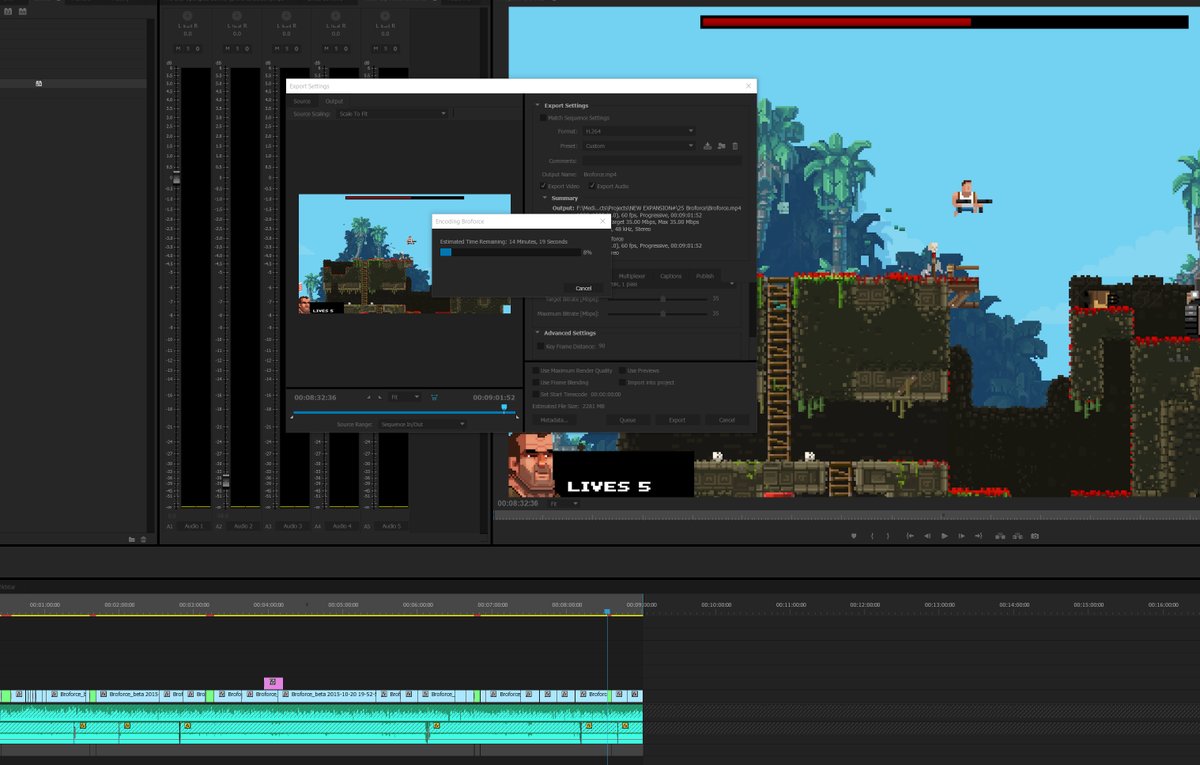1200x765 pixels.
Task: Click the Play button in Program Monitor
Action: click(x=944, y=536)
